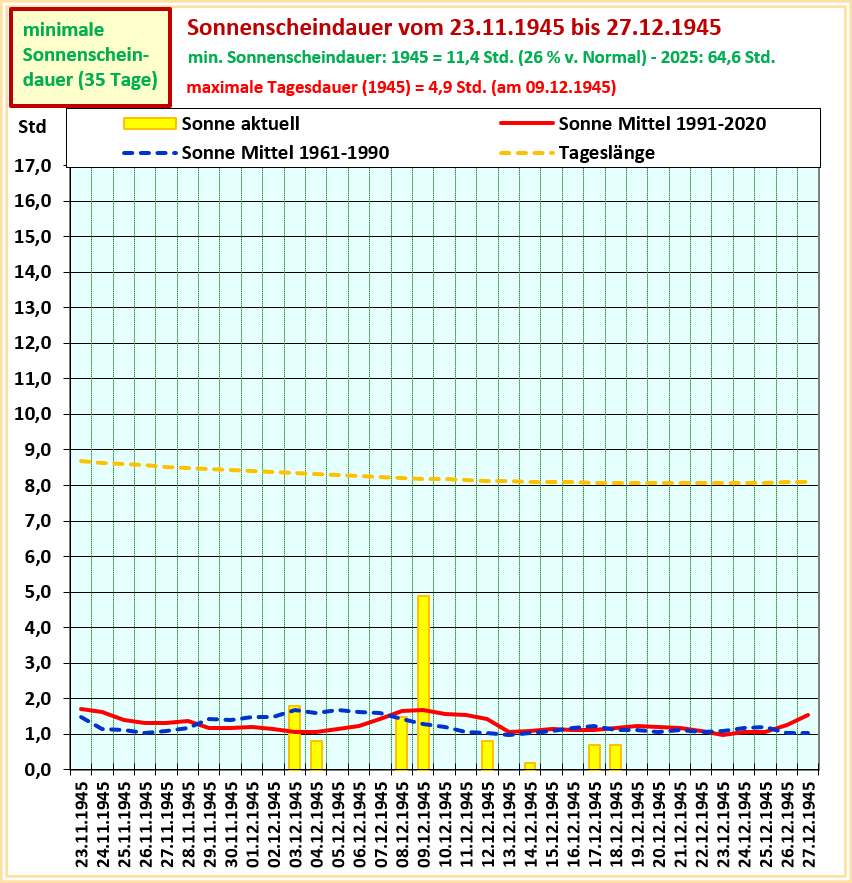
Task: Click the yellow bar for 03.12.1945
Action: tap(295, 738)
